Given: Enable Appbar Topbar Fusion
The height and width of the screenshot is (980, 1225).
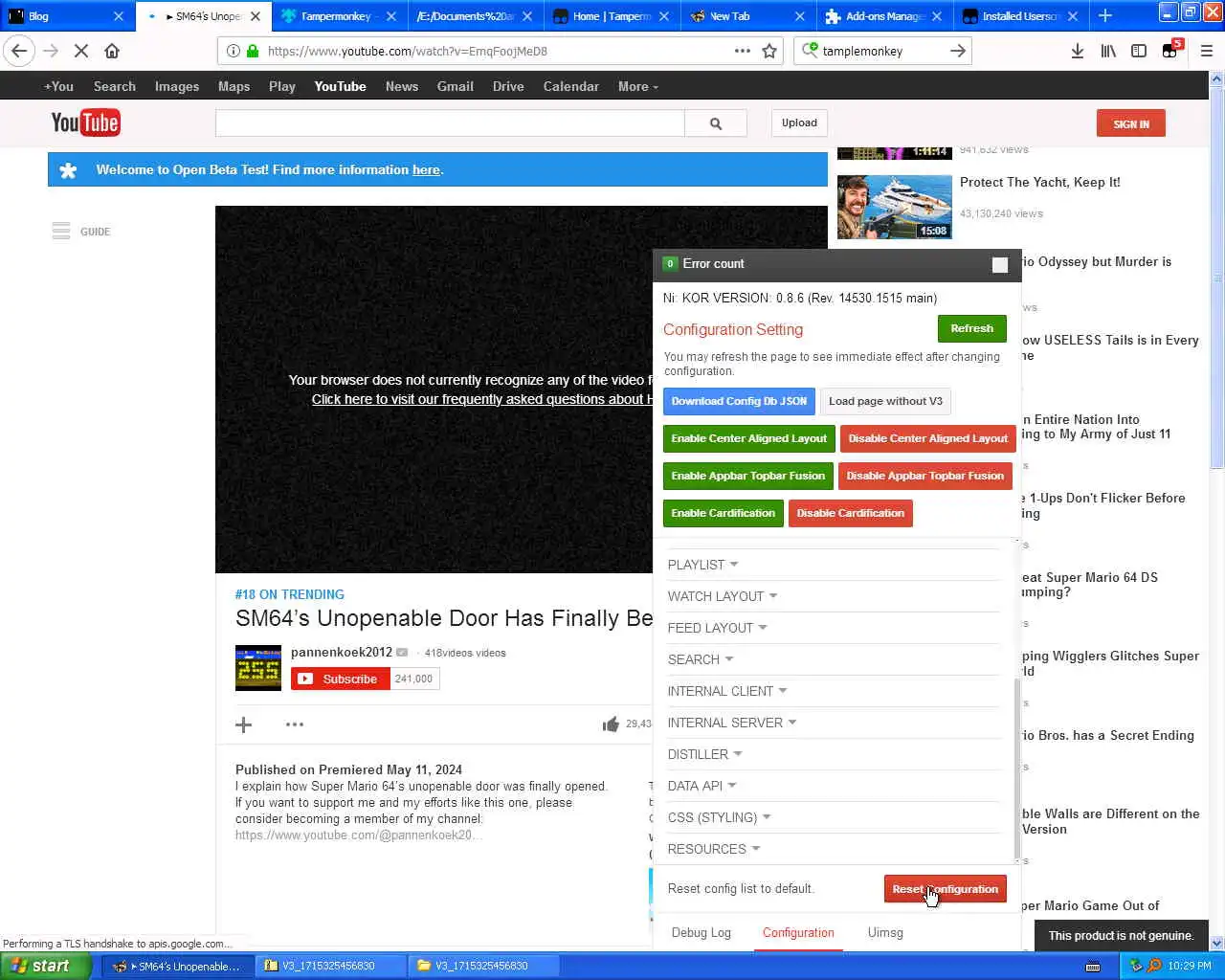Looking at the screenshot, I should click(x=747, y=476).
